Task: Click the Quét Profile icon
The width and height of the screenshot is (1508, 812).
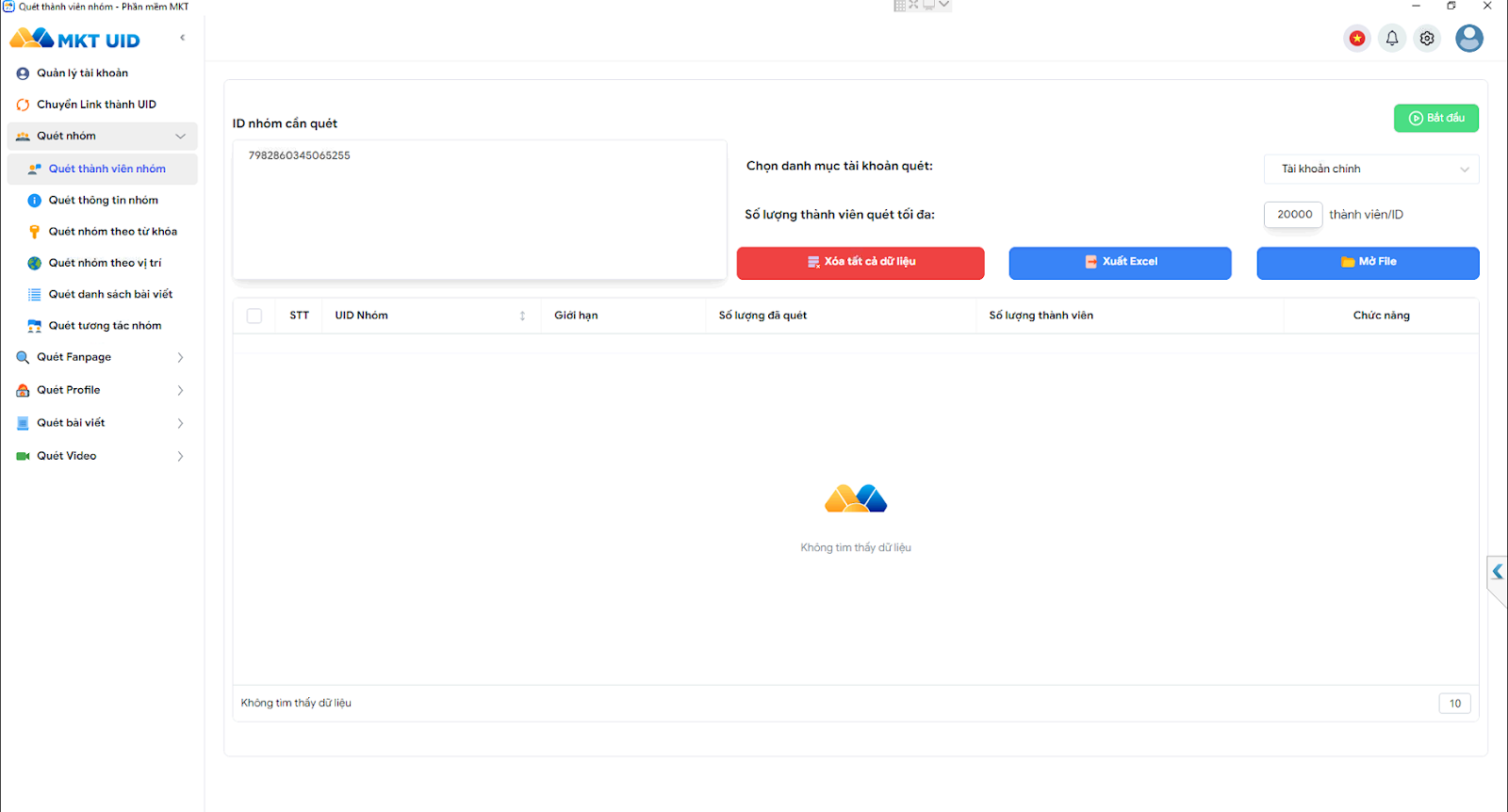Action: [x=23, y=390]
